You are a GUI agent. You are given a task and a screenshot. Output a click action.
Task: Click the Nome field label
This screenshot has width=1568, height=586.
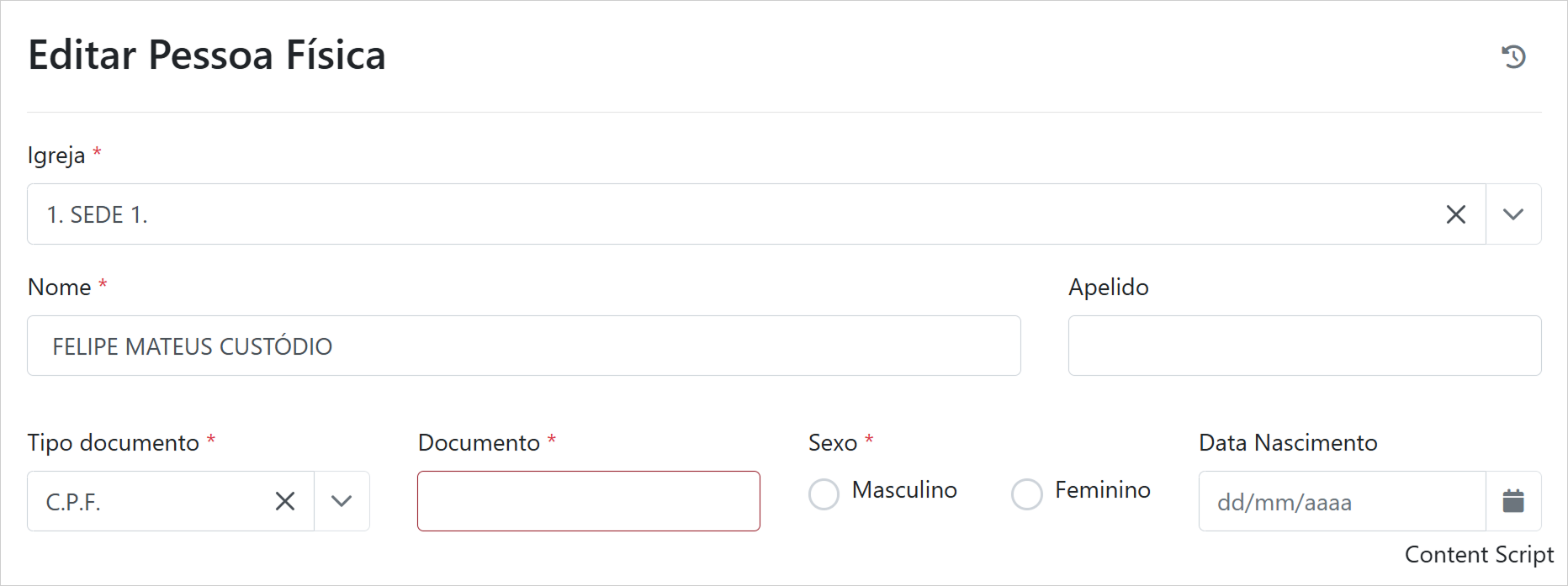pos(59,288)
